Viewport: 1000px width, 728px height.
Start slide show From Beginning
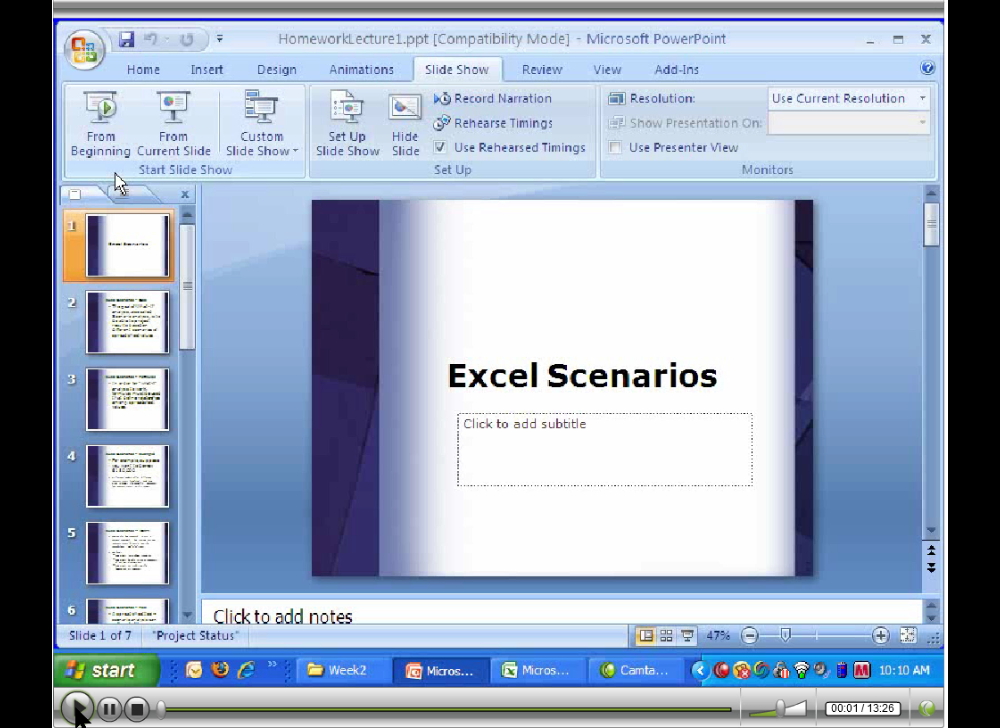(100, 123)
